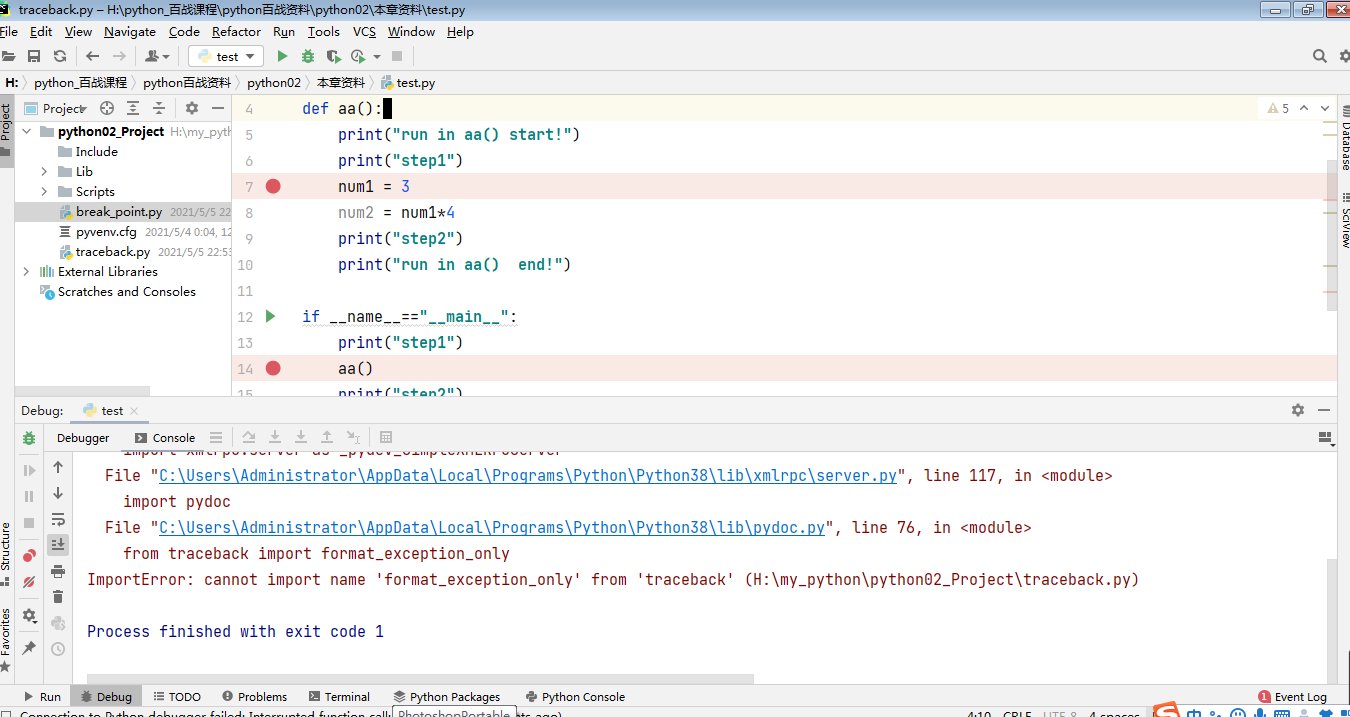Viewport: 1350px width, 717px height.
Task: Open dropdown arrow beside profile run icon
Action: point(375,57)
